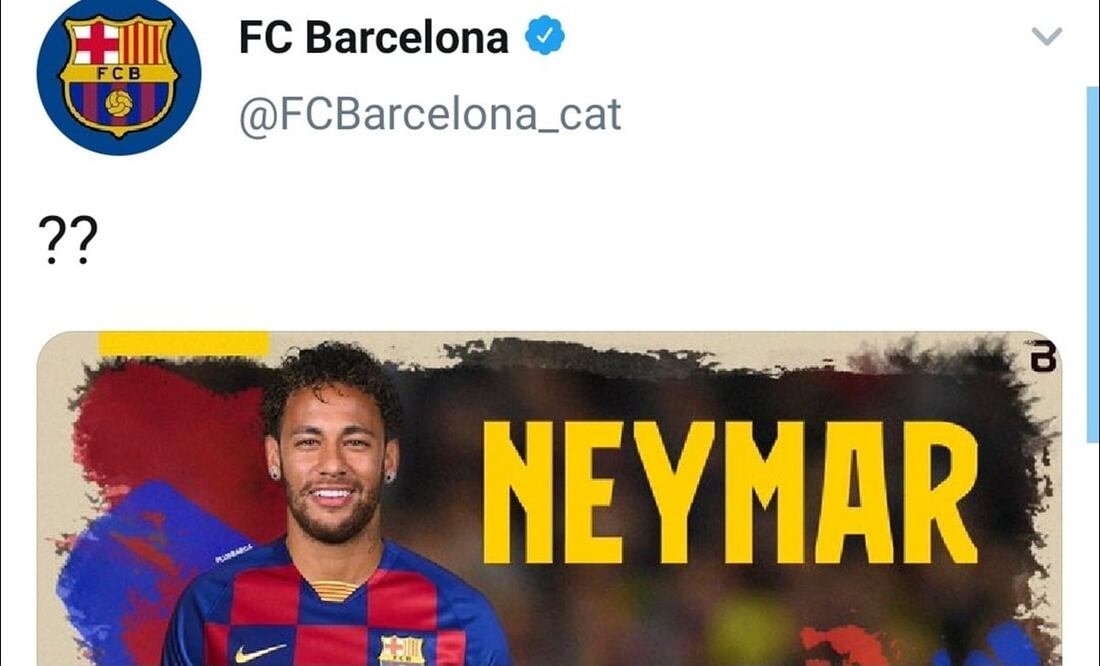Click the yellow bar atop the image
This screenshot has width=1100, height=666.
tap(184, 343)
